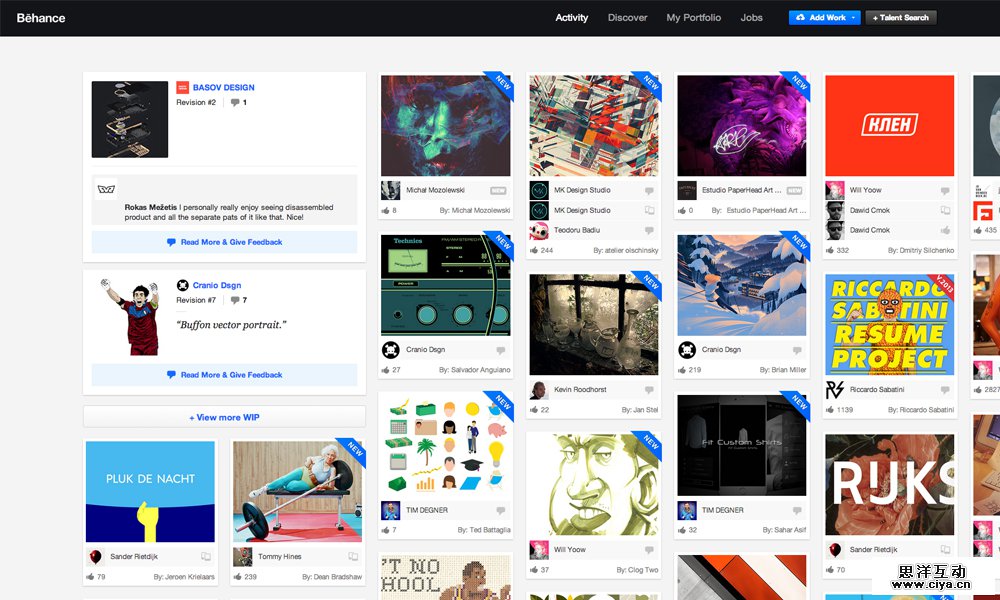The image size is (1000, 600).
Task: Open the PLUK DE NACHT project thumbnail
Action: (150, 492)
